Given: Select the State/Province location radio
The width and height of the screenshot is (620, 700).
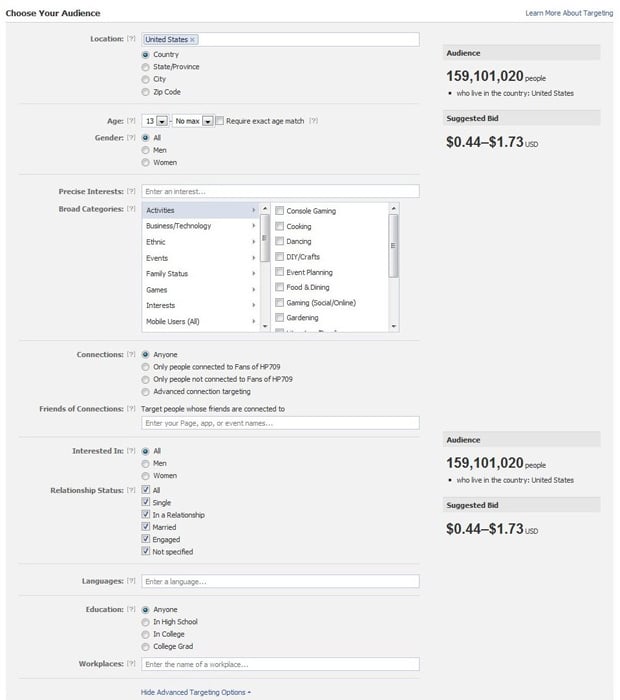Looking at the screenshot, I should (145, 67).
